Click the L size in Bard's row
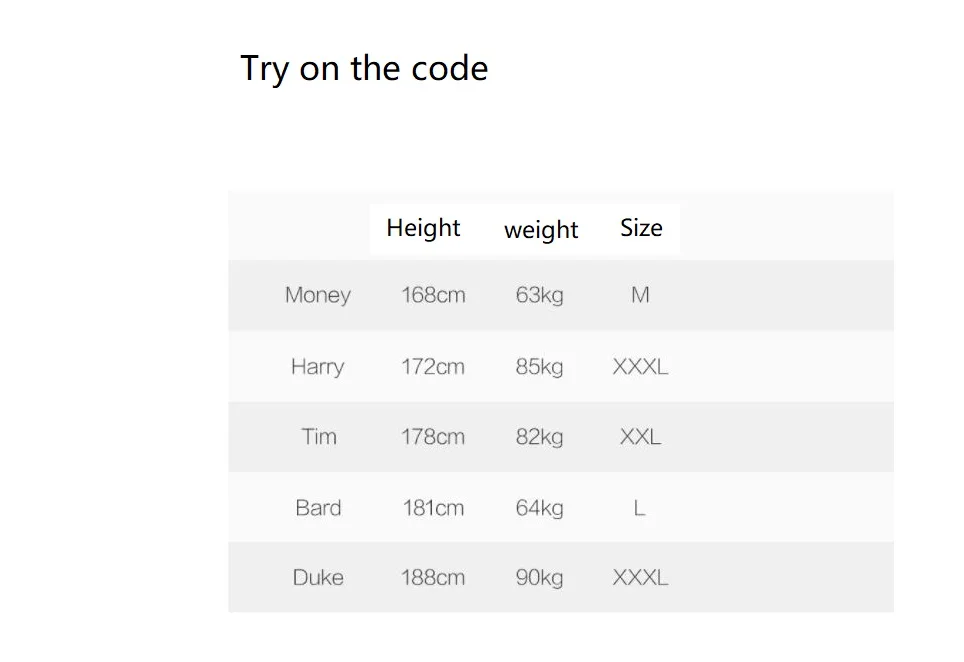This screenshot has width=964, height=662. click(639, 508)
